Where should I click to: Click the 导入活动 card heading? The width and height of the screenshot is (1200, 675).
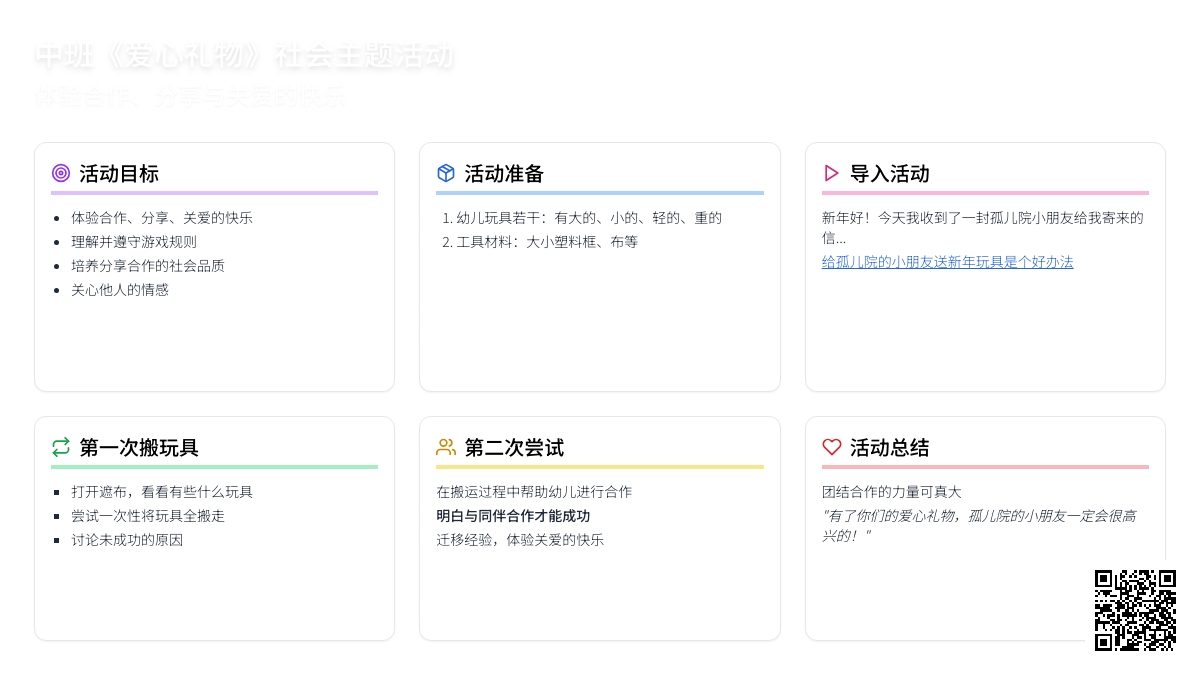point(890,174)
